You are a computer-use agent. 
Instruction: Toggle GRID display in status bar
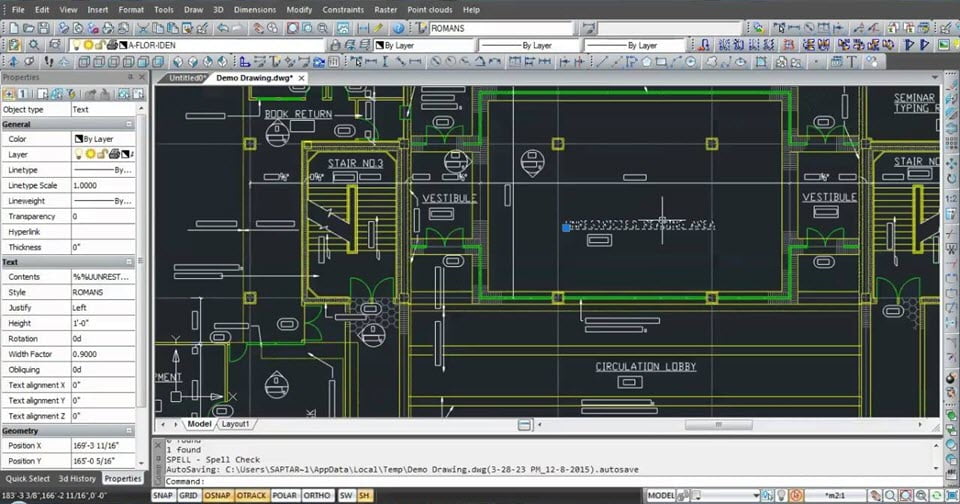tap(189, 495)
